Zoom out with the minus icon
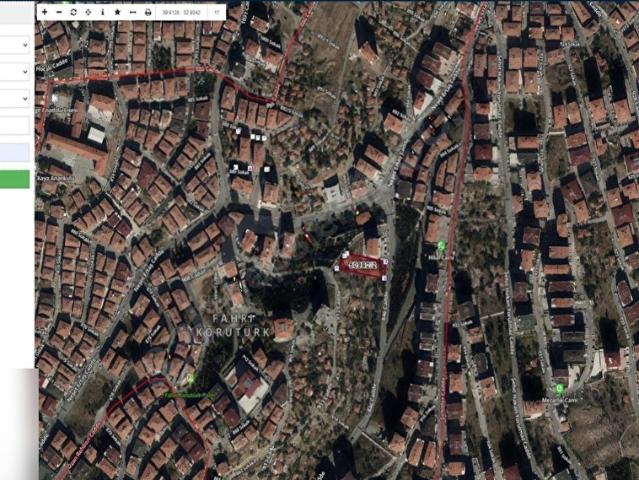The height and width of the screenshot is (480, 639). 58,12
